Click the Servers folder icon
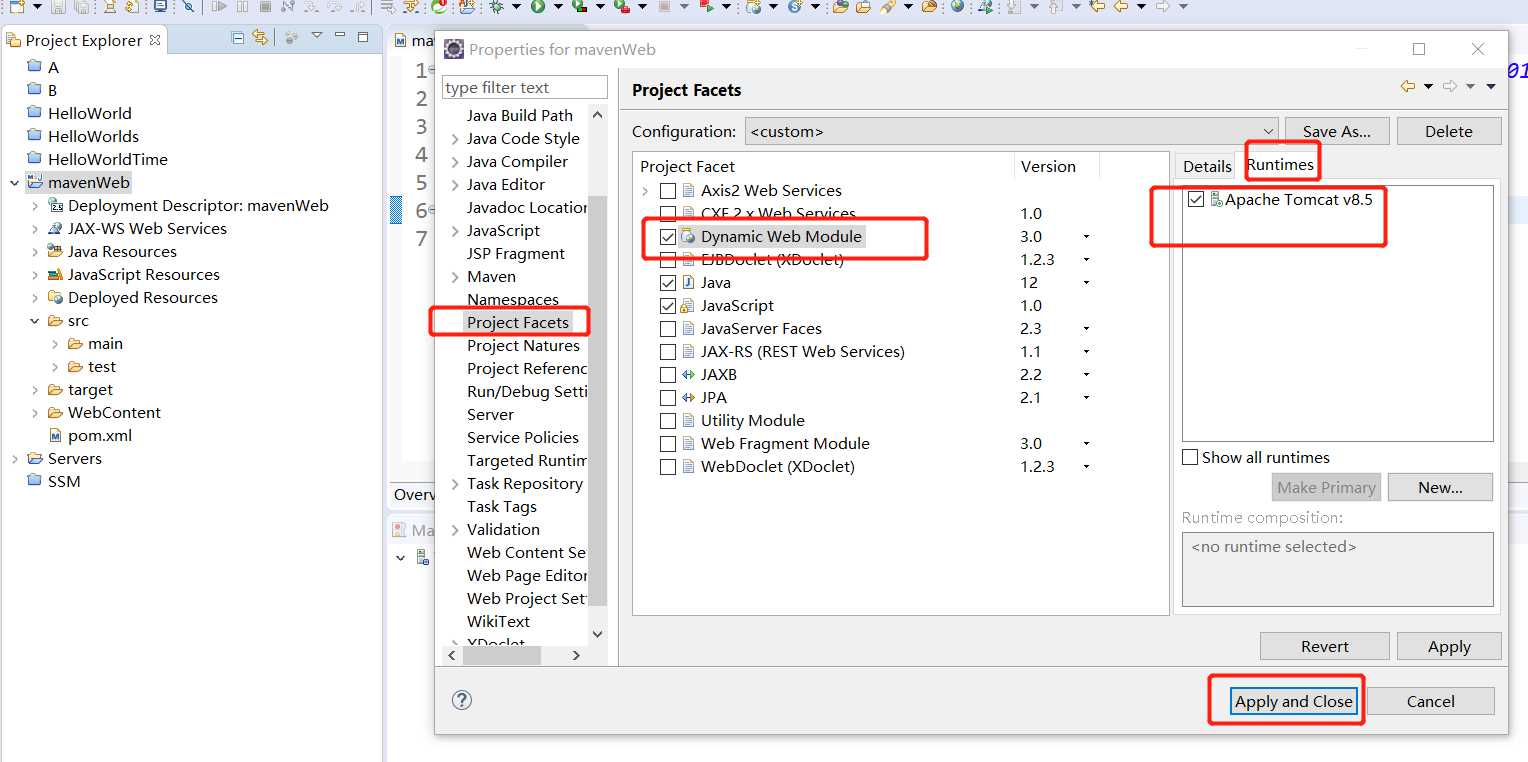 (x=35, y=459)
